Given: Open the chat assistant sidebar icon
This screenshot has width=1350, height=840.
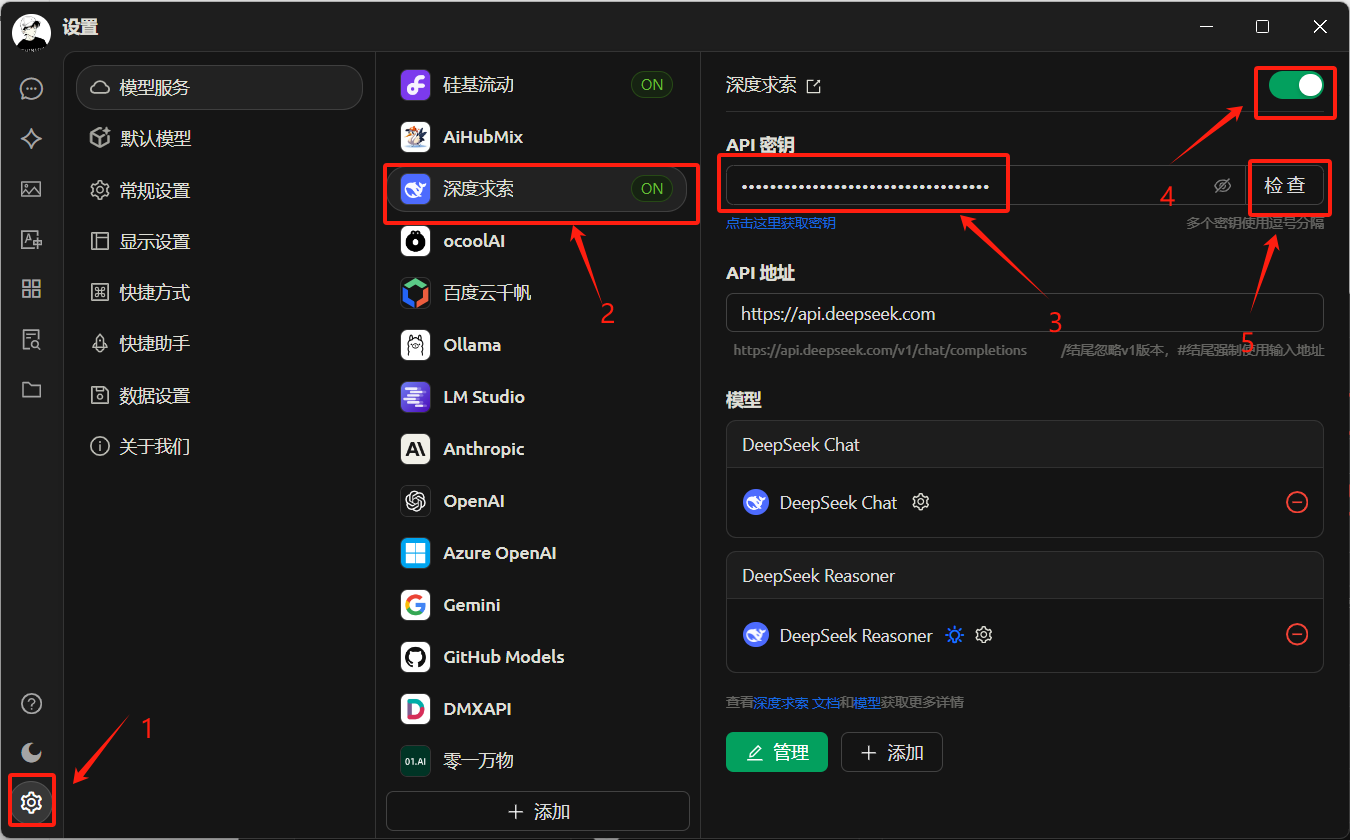Looking at the screenshot, I should [31, 89].
